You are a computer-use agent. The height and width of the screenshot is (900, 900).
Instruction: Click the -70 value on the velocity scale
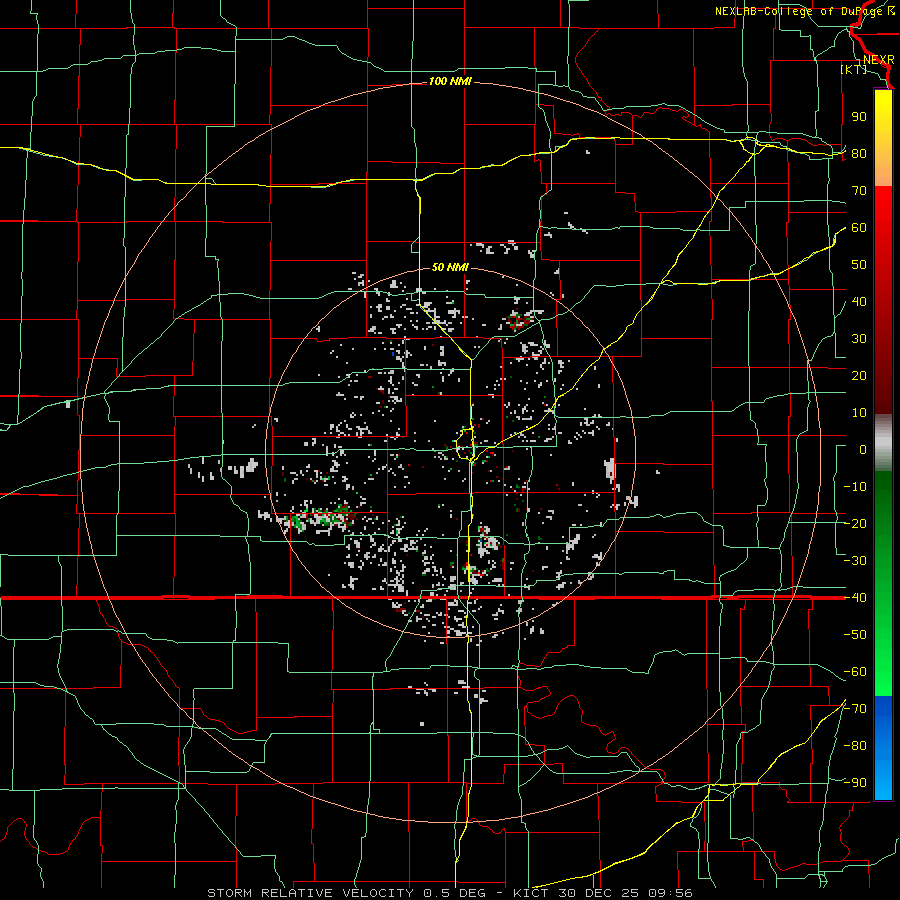pos(855,709)
